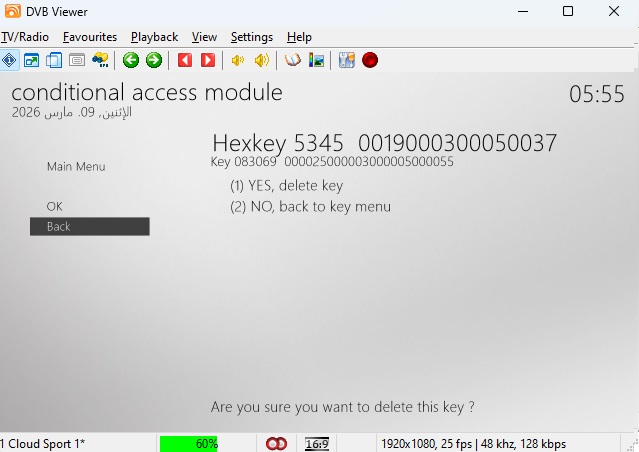Open the options tools icon in toolbar
Screen dimensions: 639x452
[347, 60]
